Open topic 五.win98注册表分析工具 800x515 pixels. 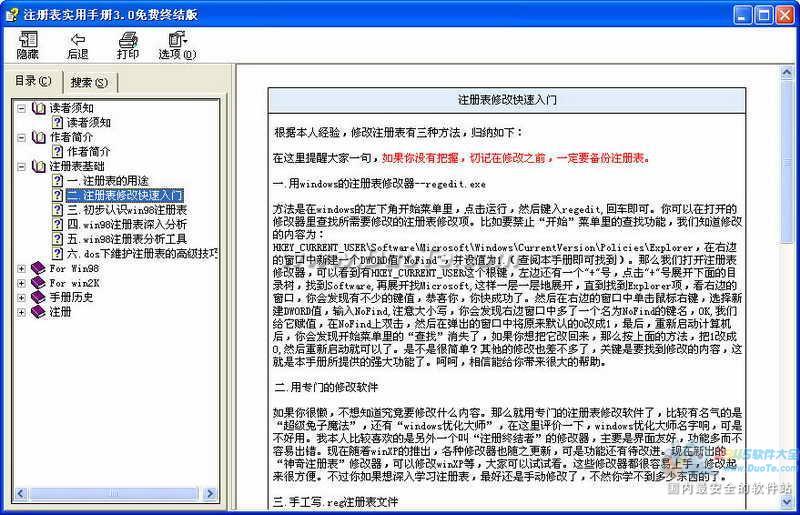[127, 239]
